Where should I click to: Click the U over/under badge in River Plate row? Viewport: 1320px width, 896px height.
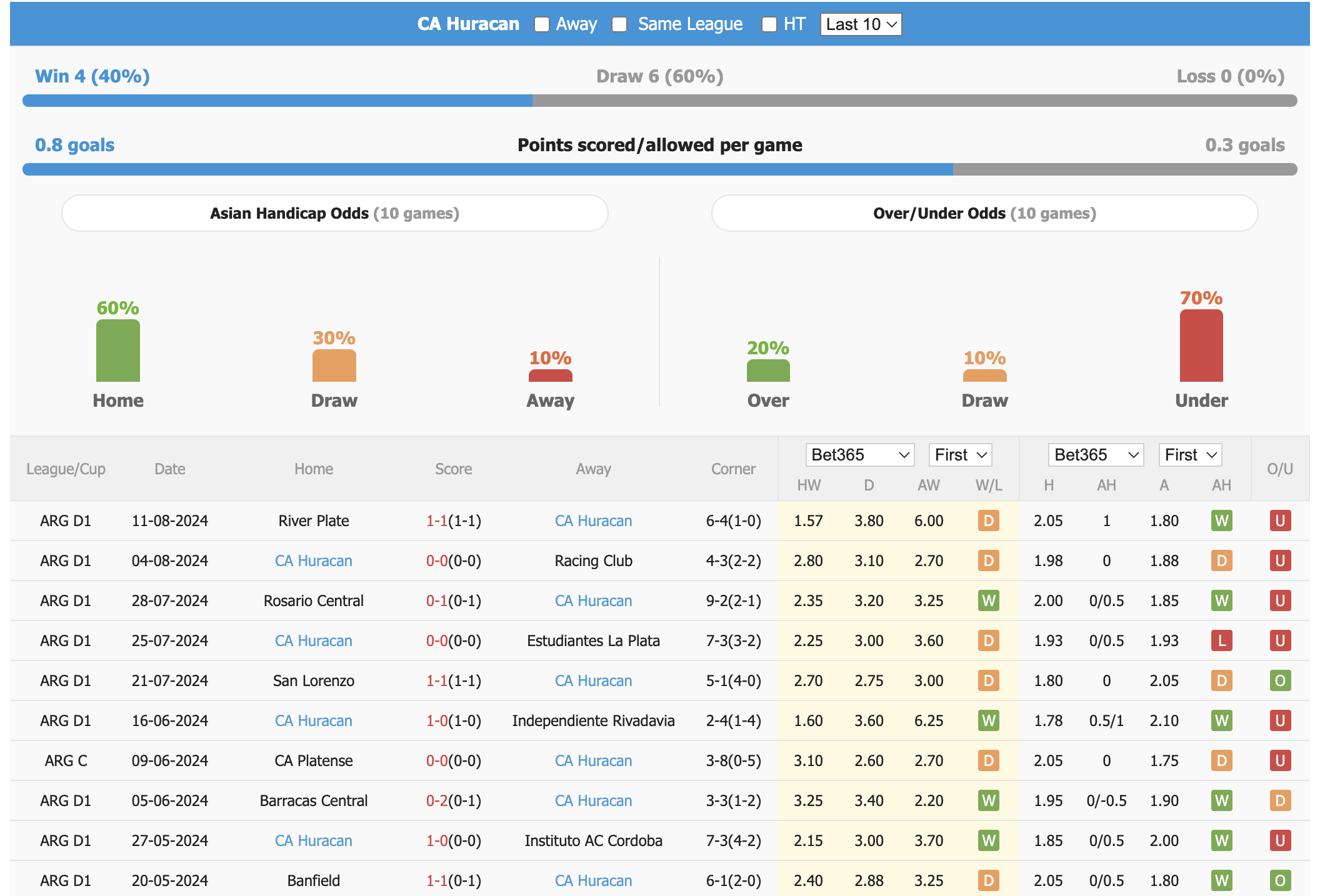(x=1280, y=520)
